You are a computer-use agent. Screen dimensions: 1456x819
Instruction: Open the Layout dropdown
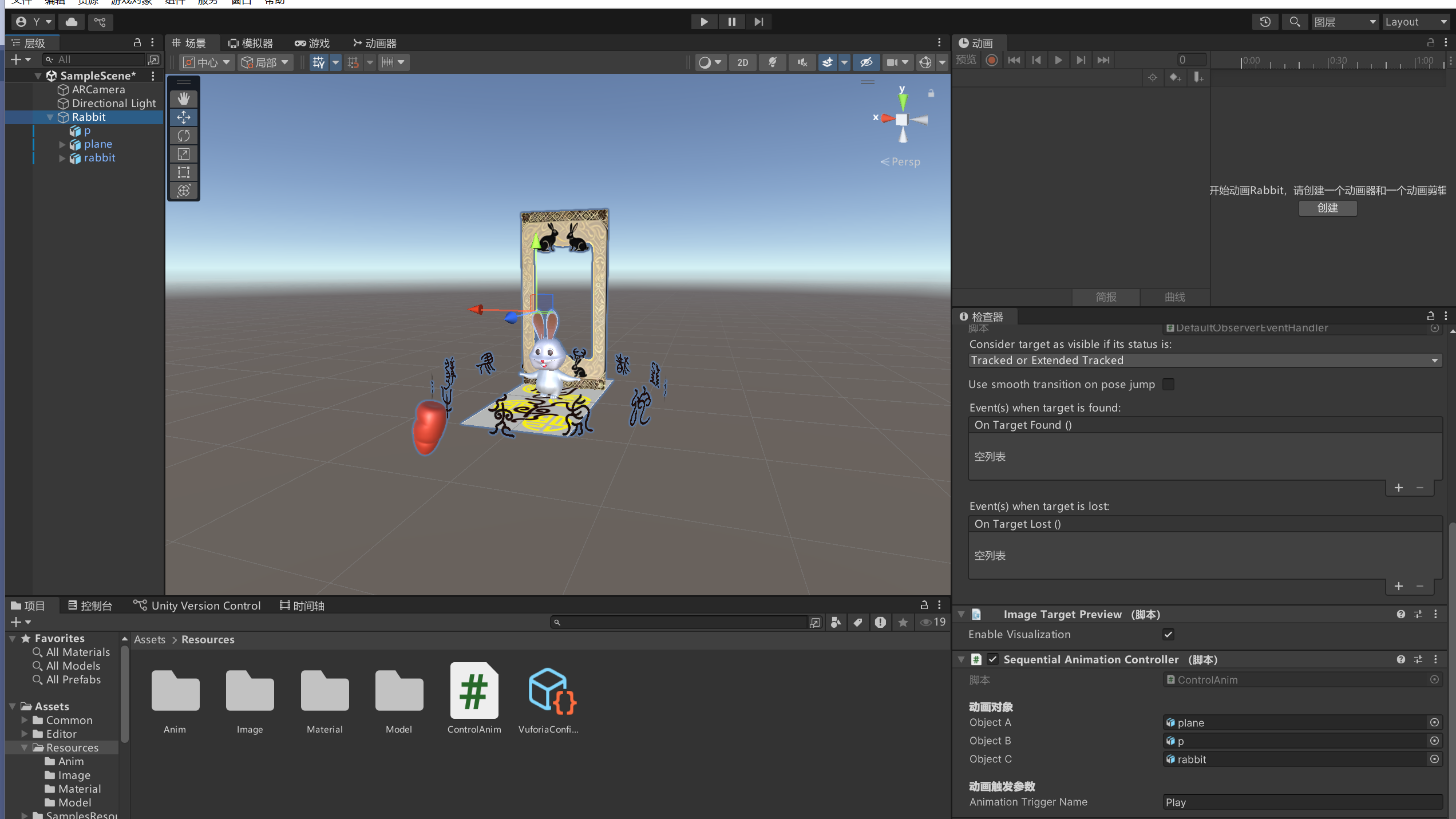click(1415, 22)
